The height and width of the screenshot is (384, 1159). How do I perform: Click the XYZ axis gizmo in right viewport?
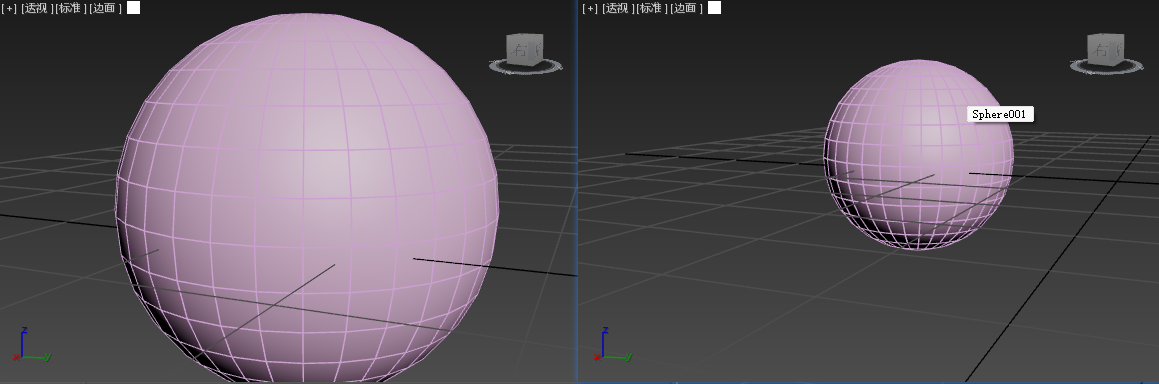614,345
